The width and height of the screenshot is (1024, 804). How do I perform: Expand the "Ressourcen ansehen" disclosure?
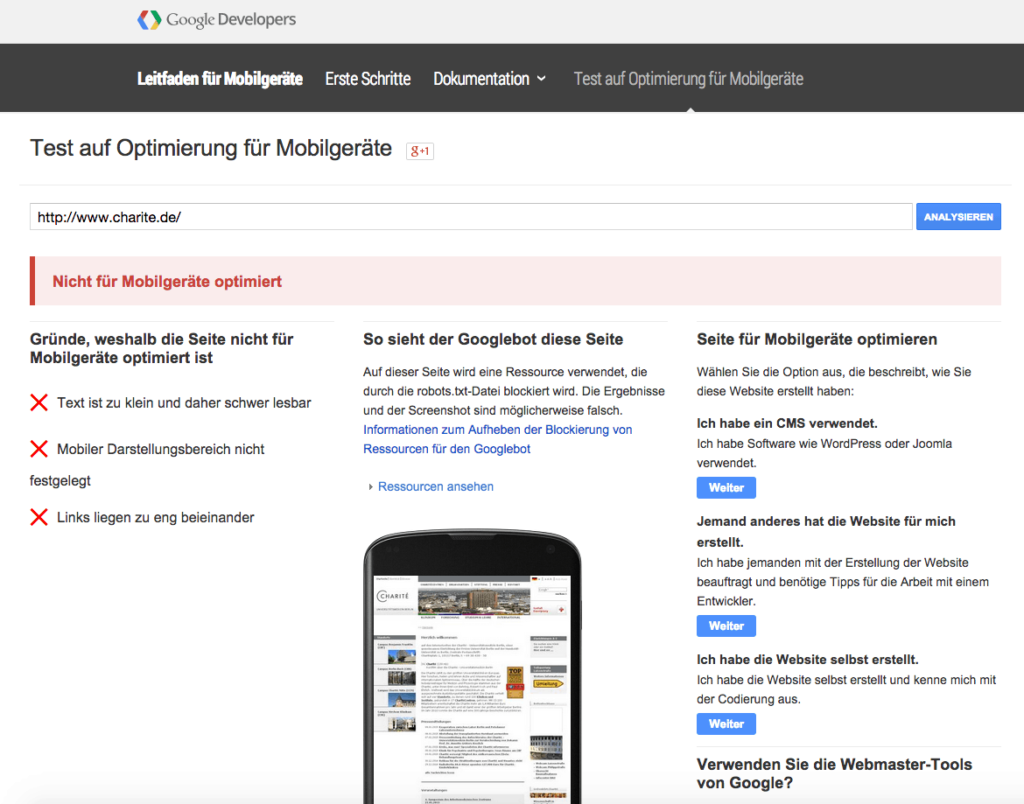[x=434, y=486]
